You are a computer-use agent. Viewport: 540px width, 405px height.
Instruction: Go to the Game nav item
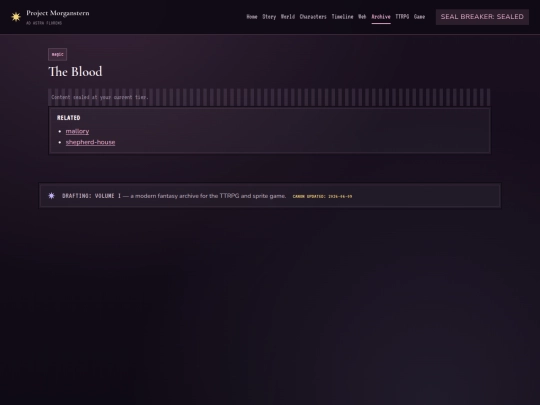tap(419, 17)
